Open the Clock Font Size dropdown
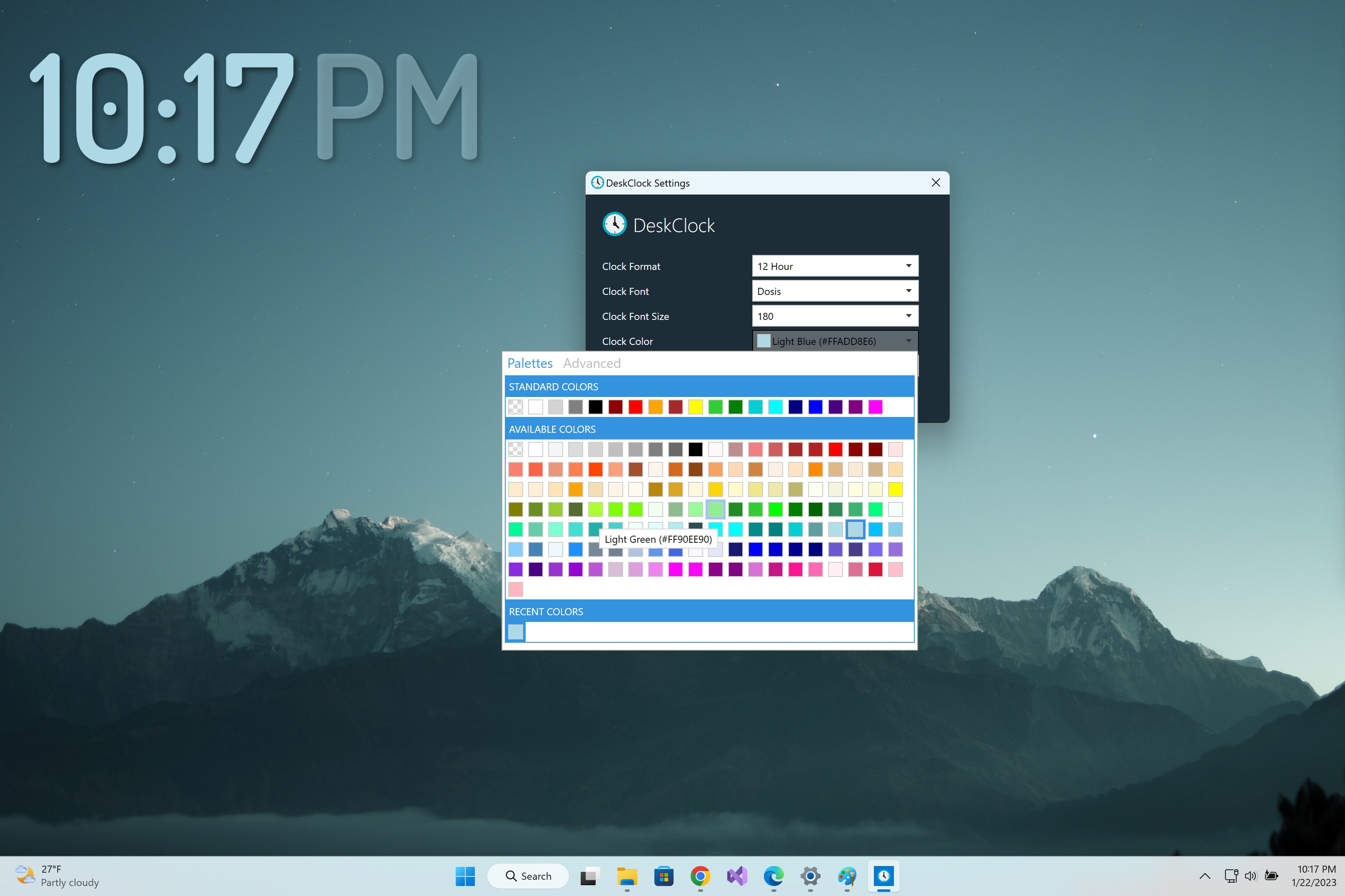Viewport: 1345px width, 896px height. 833,315
